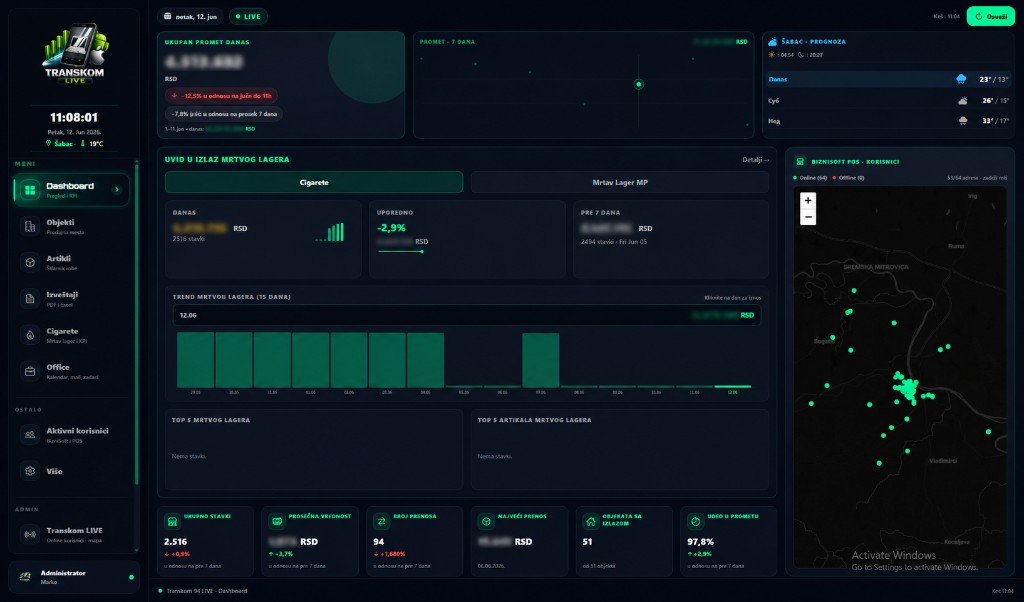Click the -12,5% u odnosu na juče badge
This screenshot has height=602, width=1024.
pyautogui.click(x=221, y=95)
